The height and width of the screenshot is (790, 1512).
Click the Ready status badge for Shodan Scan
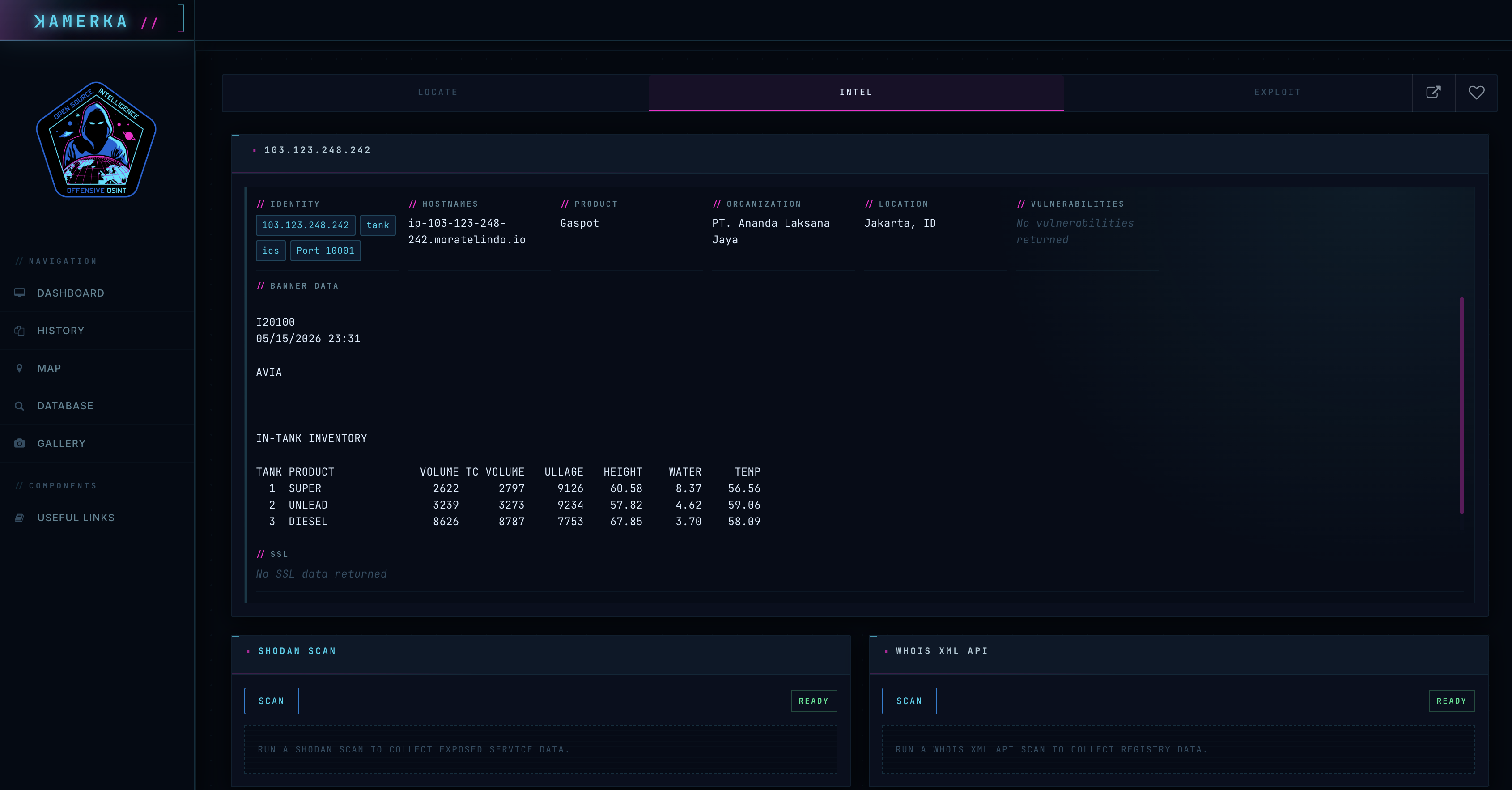(814, 701)
